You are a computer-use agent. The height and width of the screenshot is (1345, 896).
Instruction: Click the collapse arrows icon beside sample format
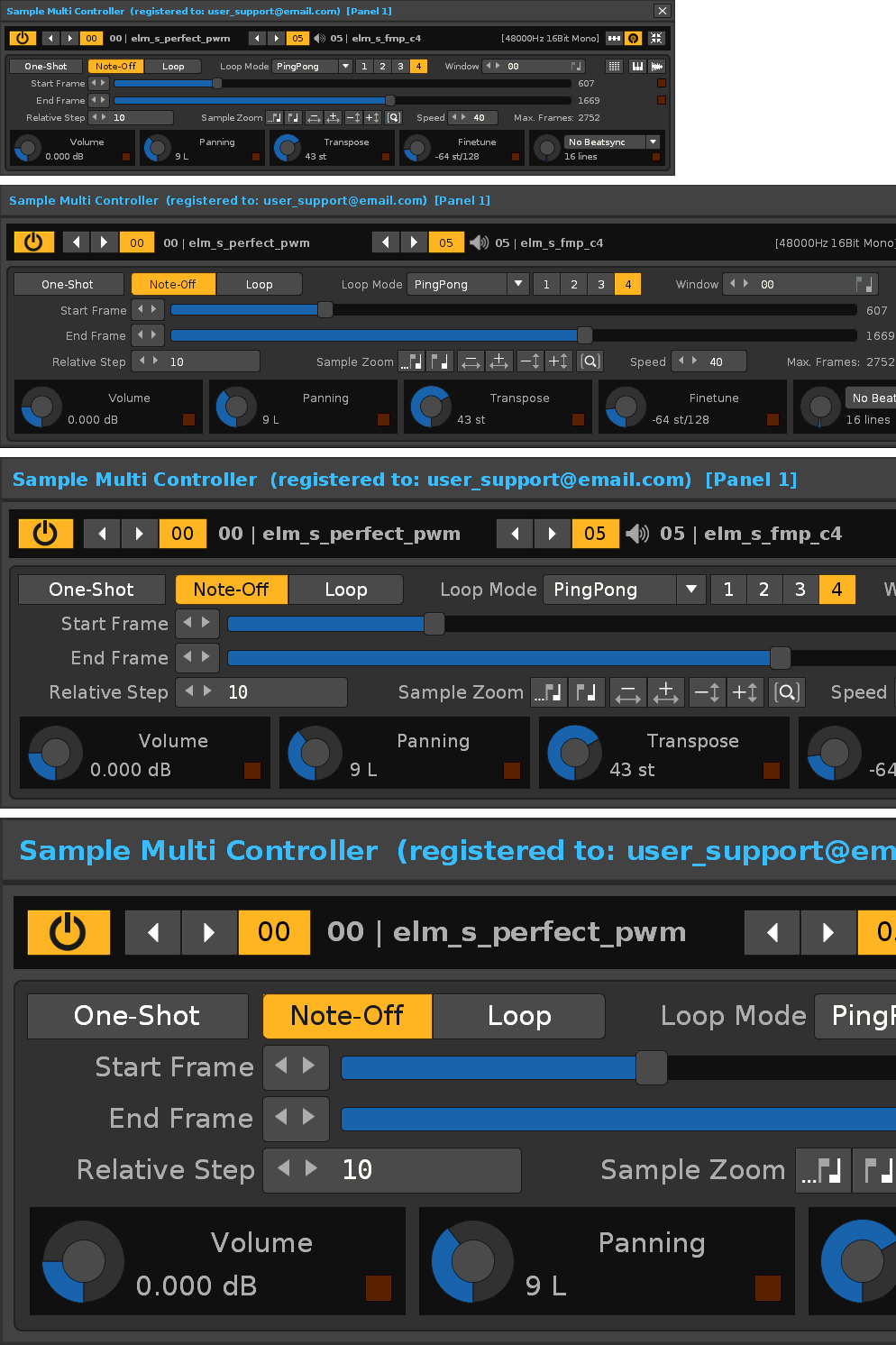point(656,38)
